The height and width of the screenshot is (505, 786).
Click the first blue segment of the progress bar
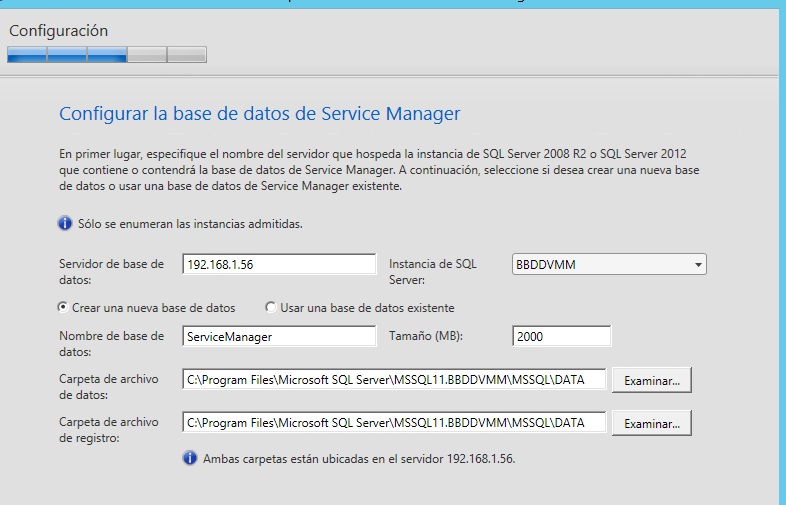point(27,55)
